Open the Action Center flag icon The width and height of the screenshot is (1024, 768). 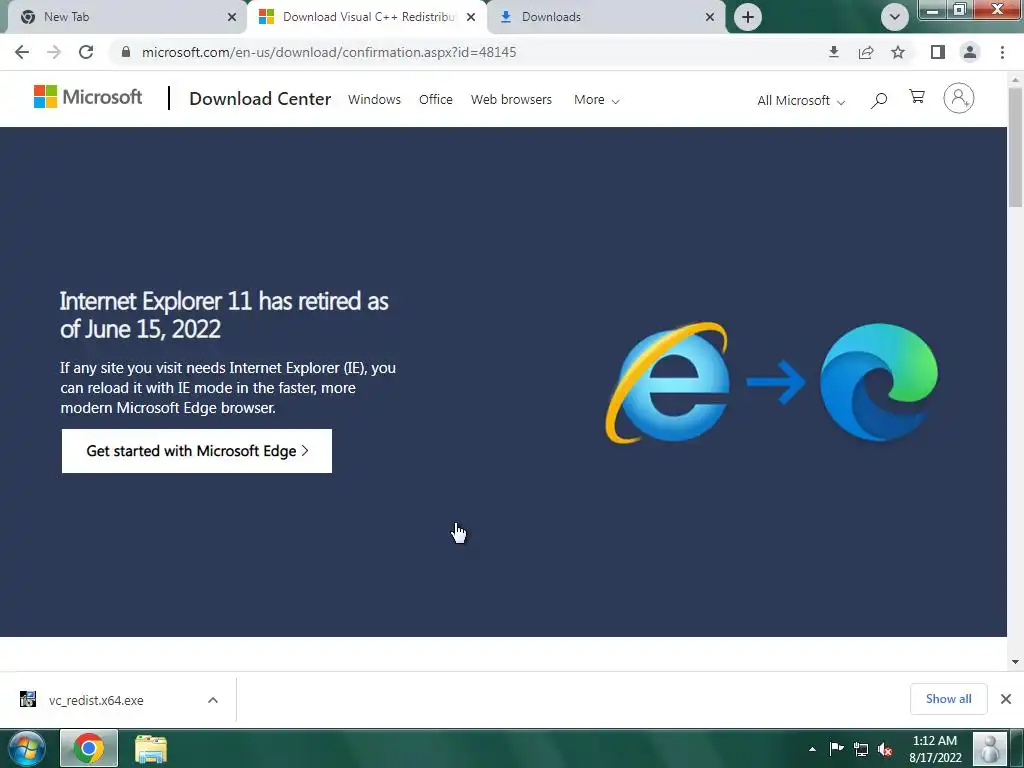(836, 749)
